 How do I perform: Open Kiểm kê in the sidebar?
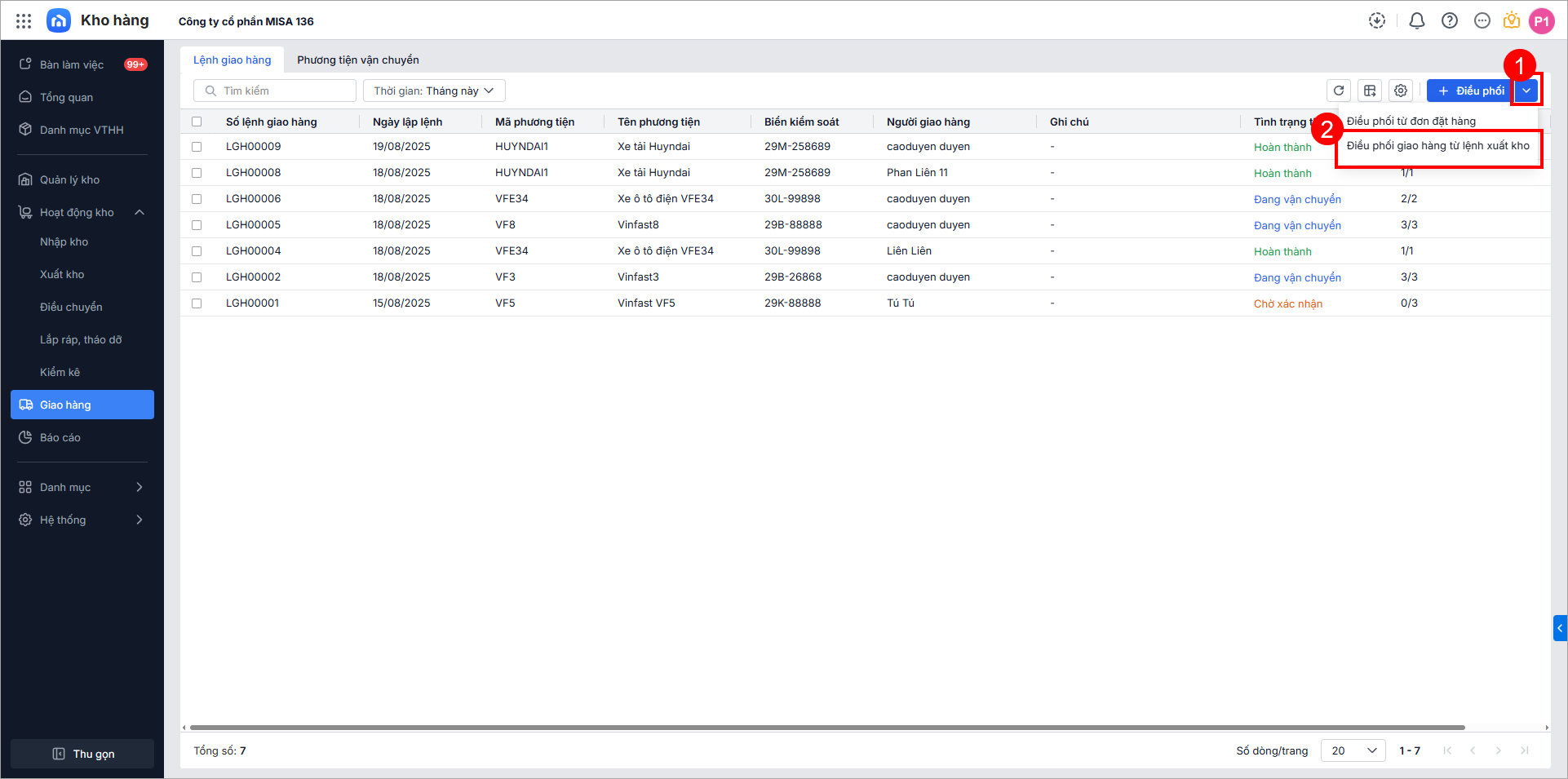point(60,372)
